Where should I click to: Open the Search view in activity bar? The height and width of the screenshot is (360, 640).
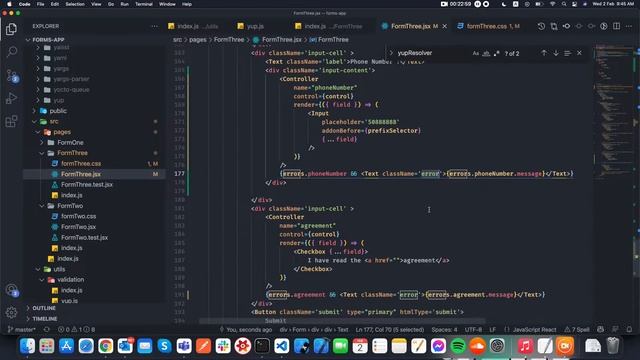click(11, 52)
